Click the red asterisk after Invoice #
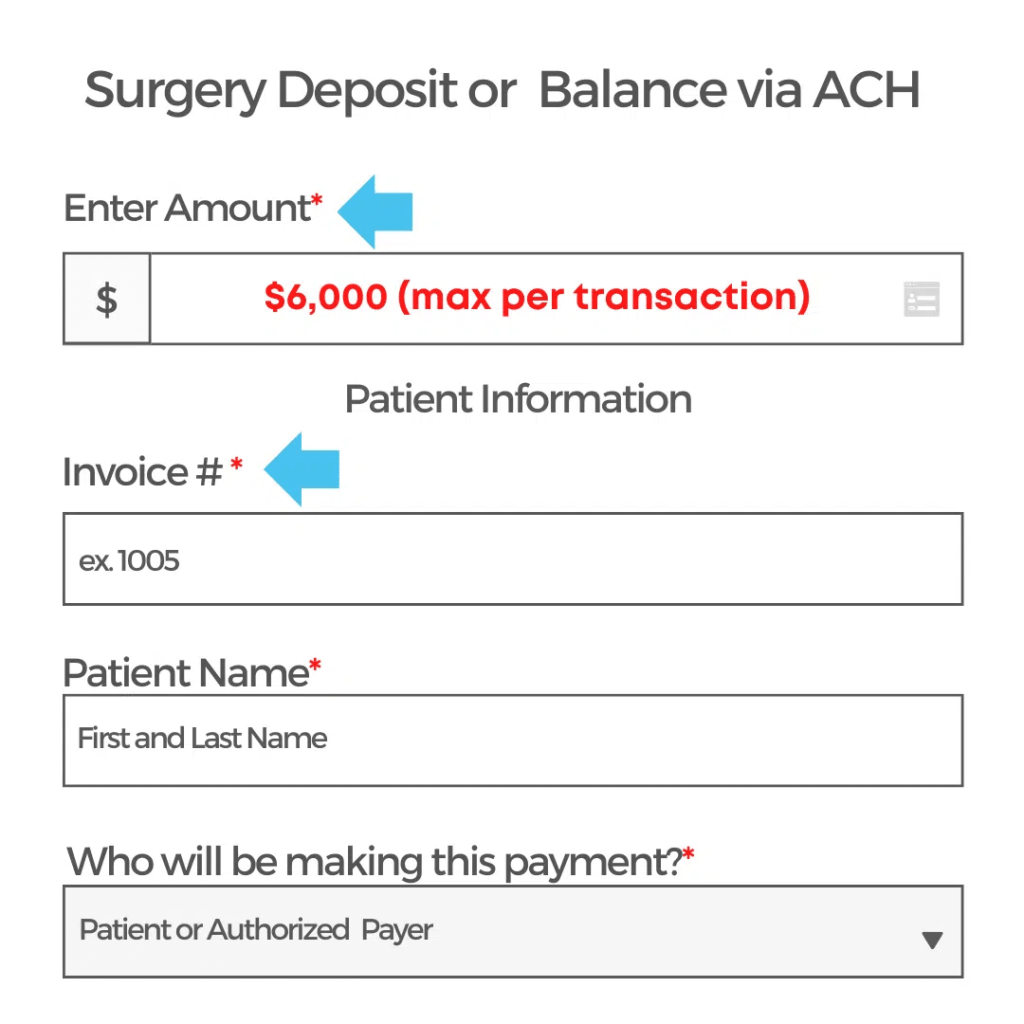 [x=236, y=466]
